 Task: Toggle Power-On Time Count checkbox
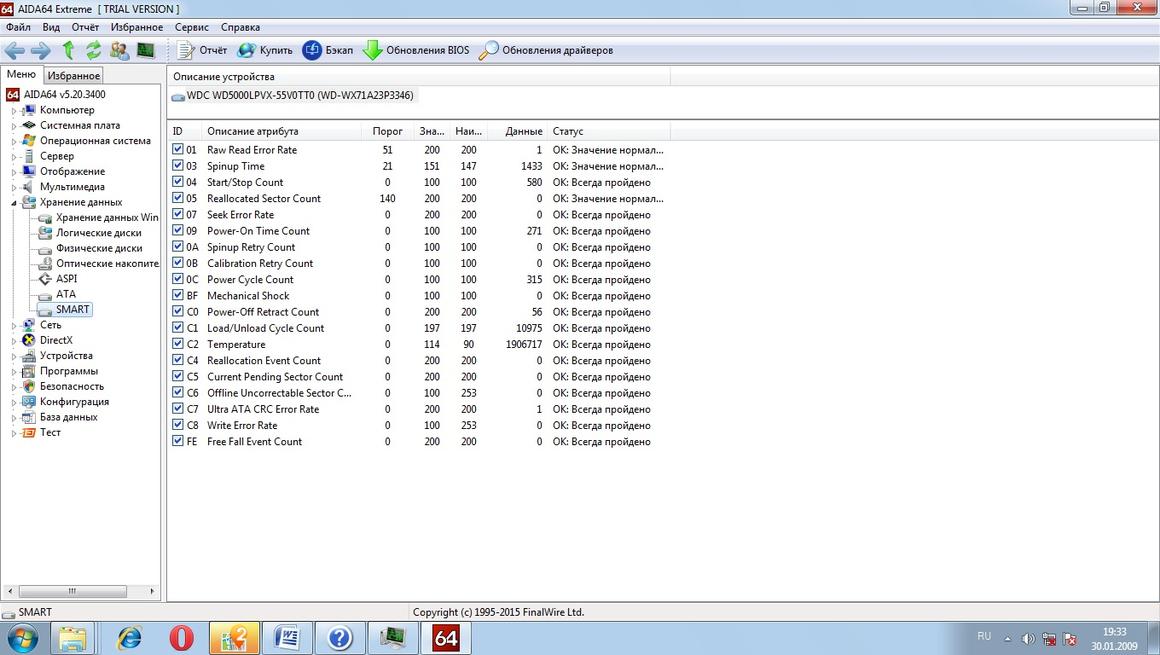178,230
